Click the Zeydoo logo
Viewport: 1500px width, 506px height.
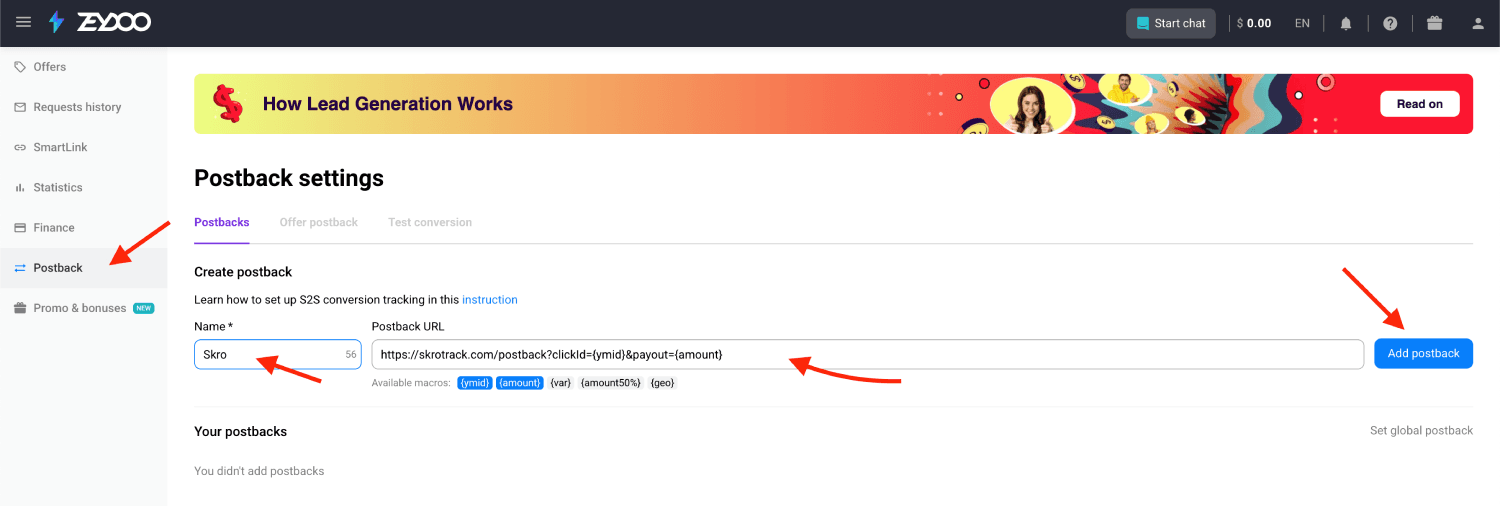point(99,22)
